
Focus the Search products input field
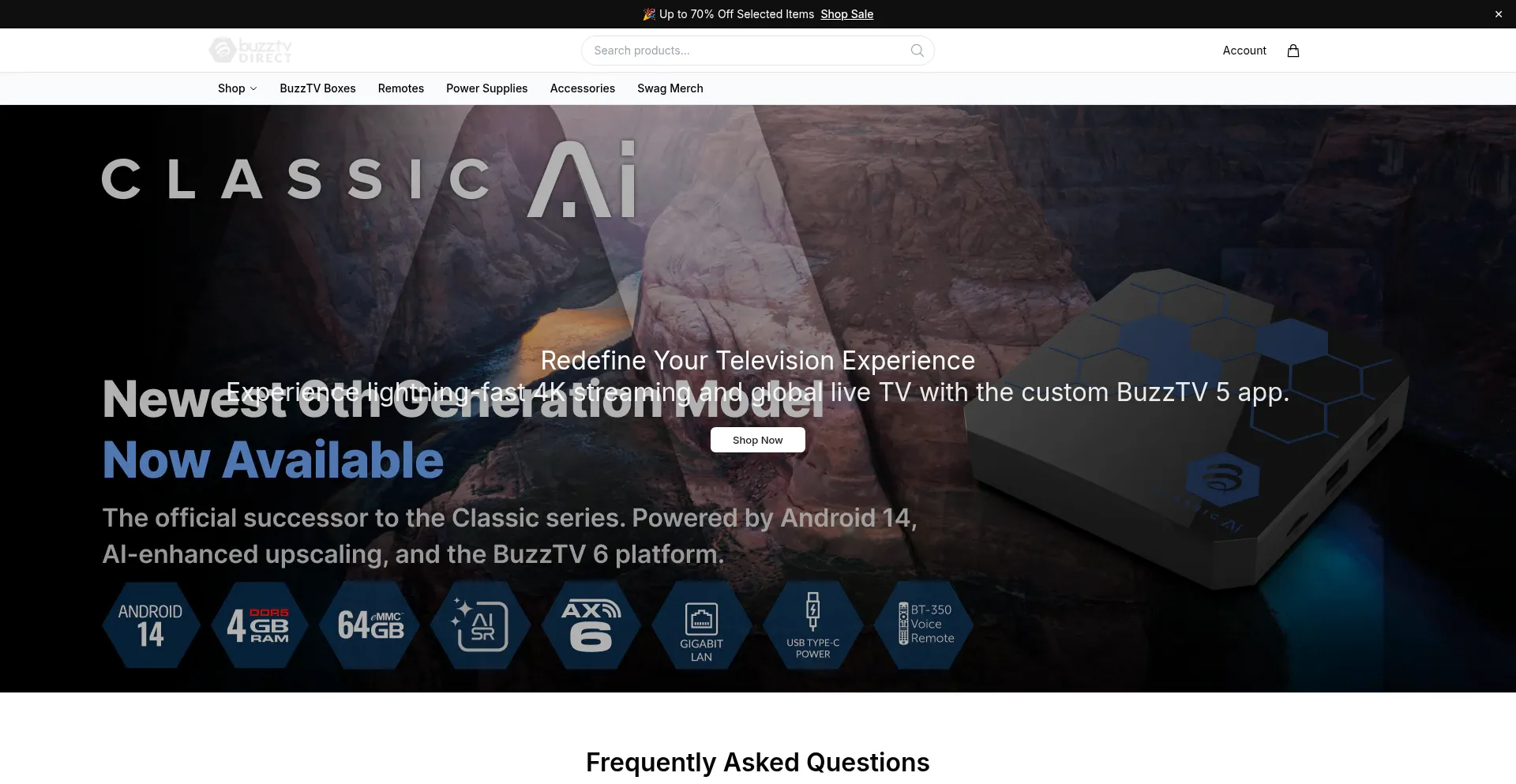[x=758, y=51]
